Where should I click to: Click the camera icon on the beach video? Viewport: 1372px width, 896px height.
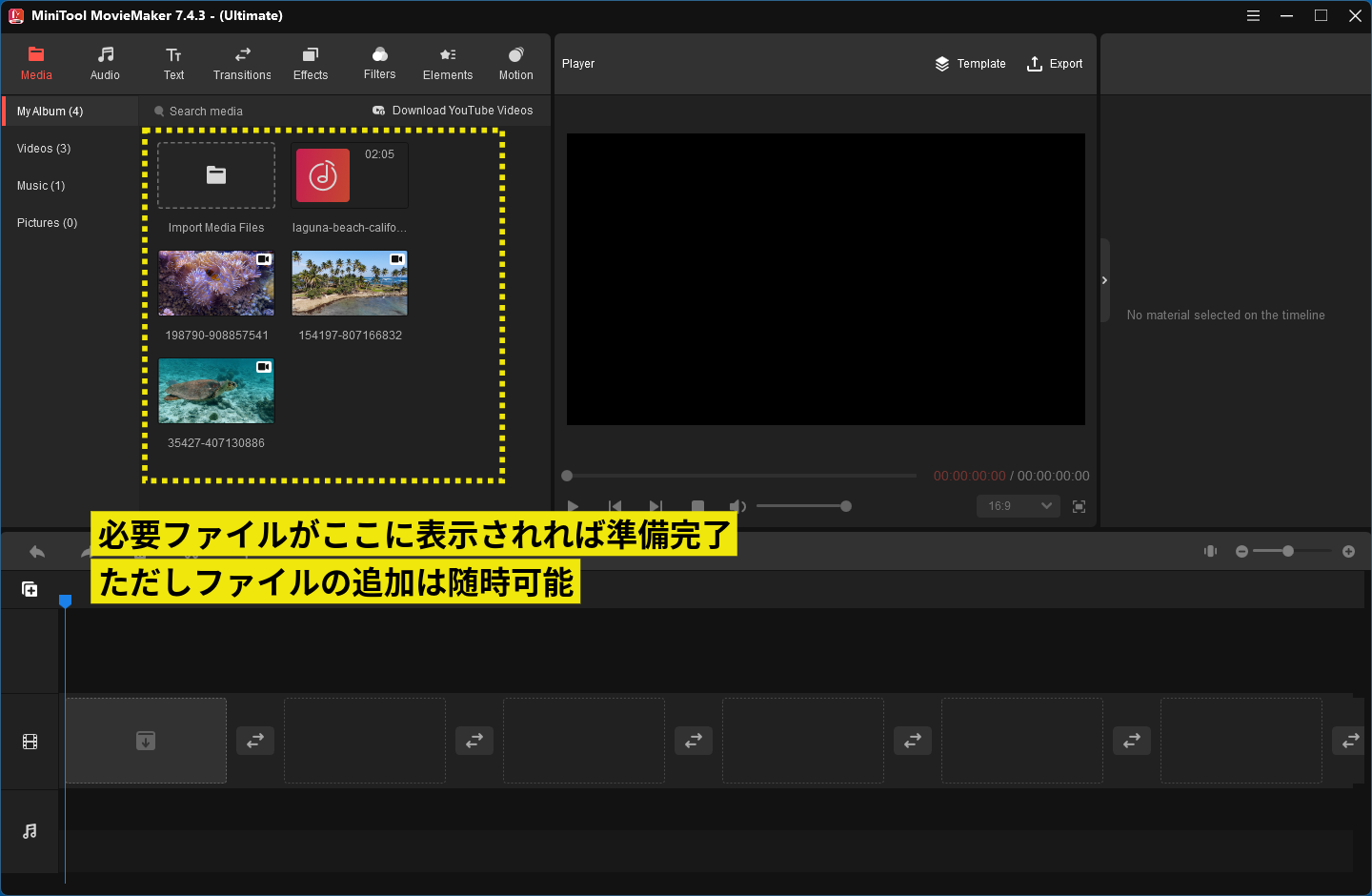pyautogui.click(x=397, y=259)
